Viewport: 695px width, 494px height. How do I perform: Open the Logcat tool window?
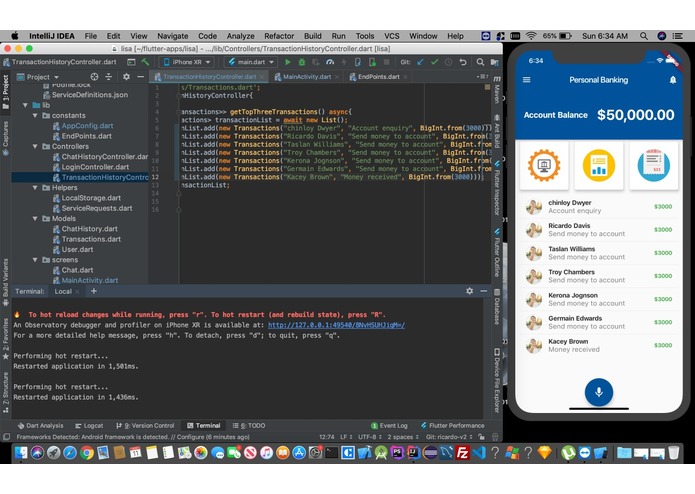[89, 425]
